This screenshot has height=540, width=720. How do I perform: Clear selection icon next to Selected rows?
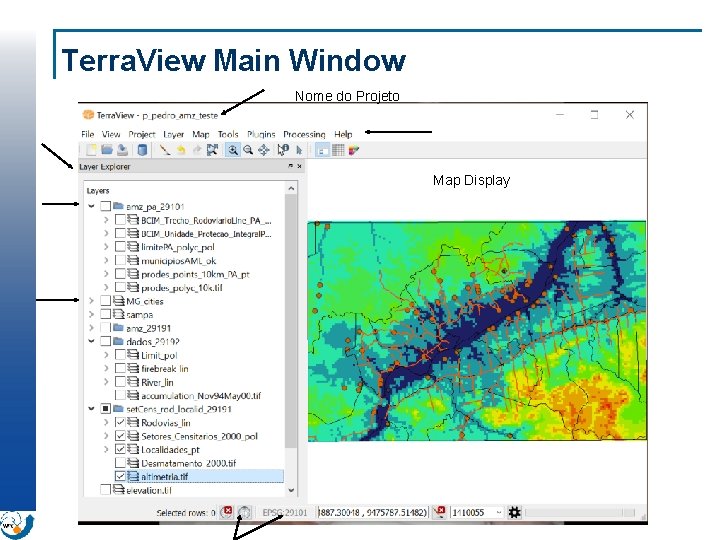pos(227,512)
